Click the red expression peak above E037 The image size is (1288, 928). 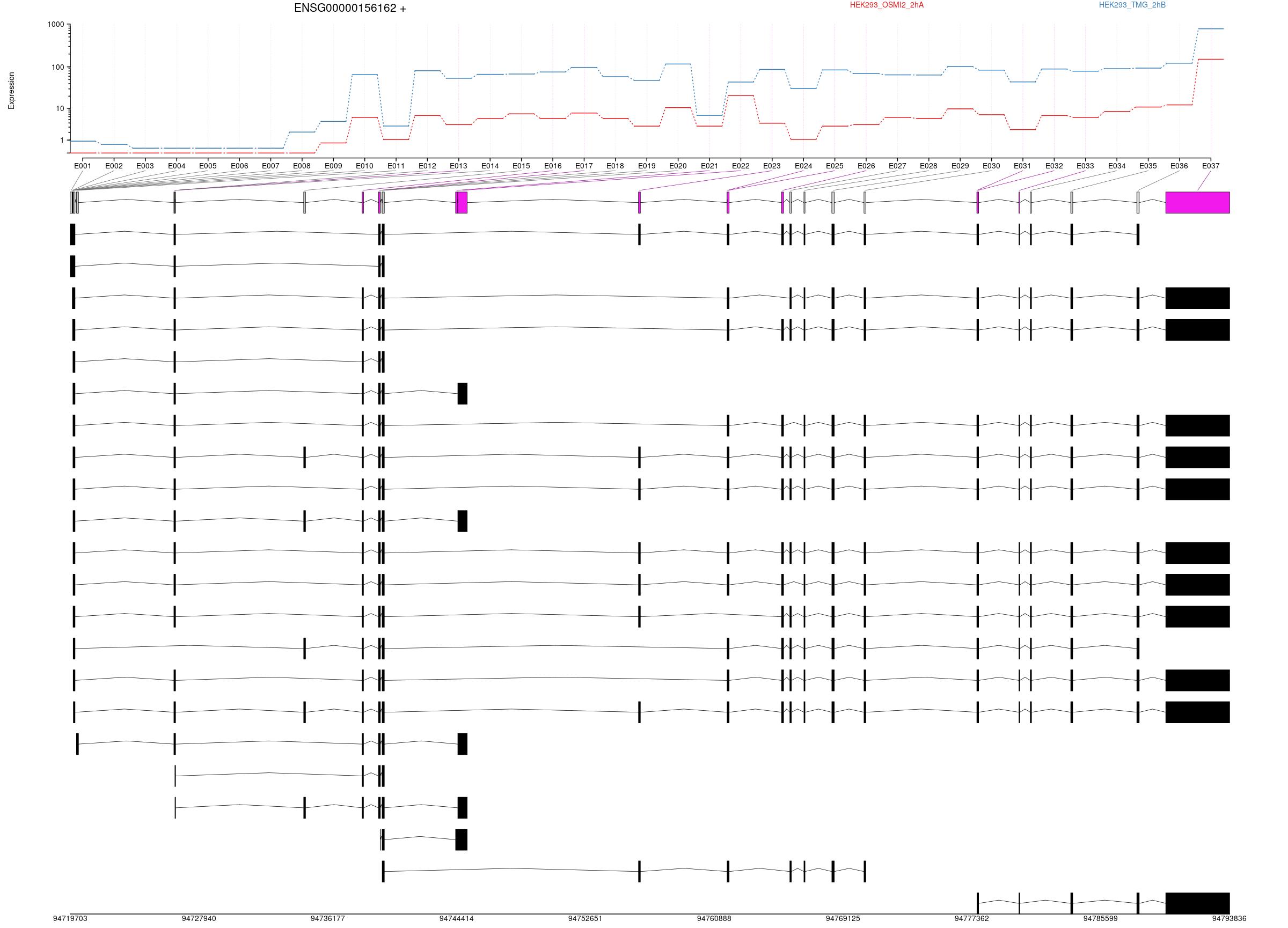tap(1211, 59)
